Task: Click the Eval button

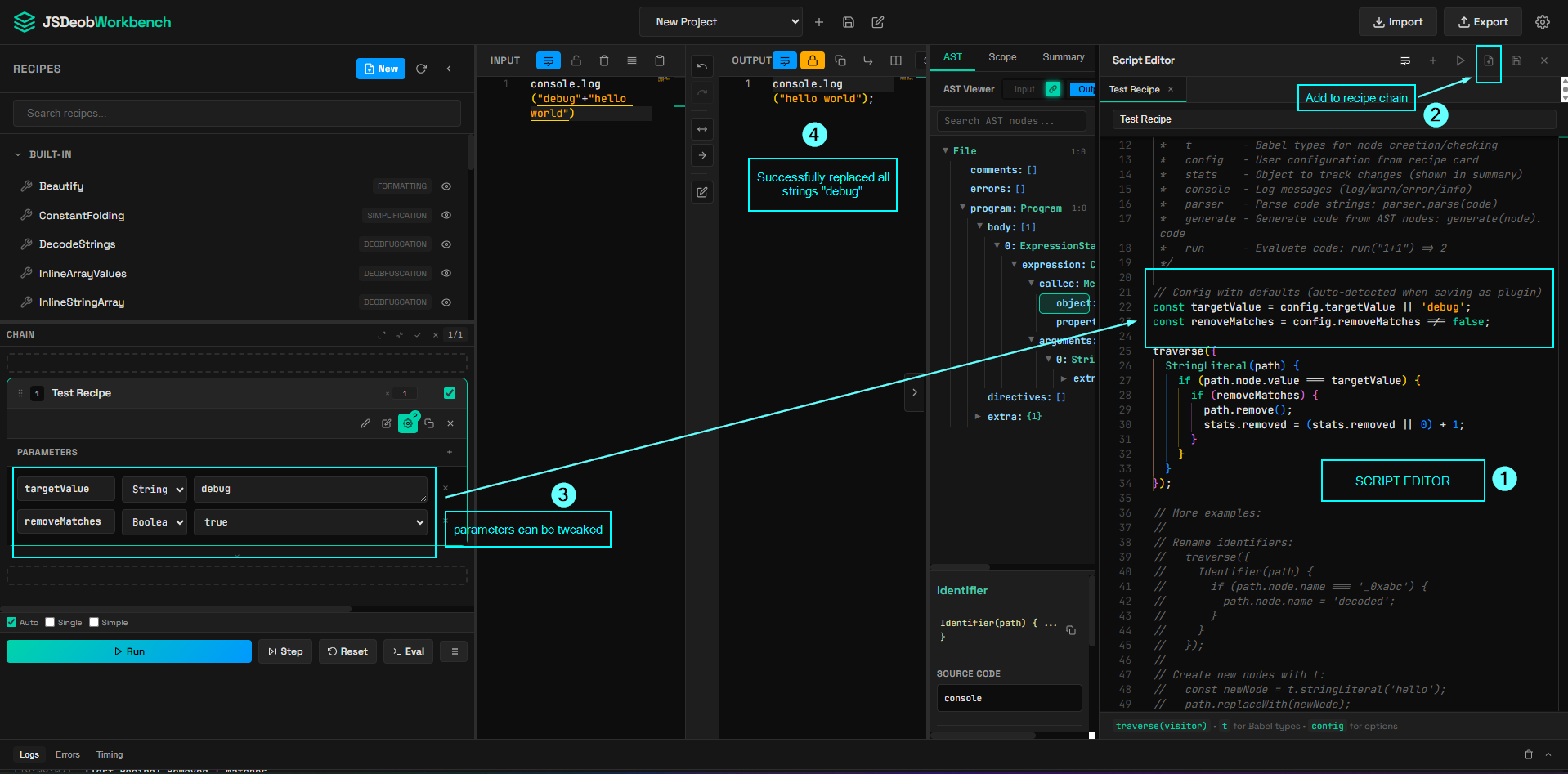Action: click(409, 651)
